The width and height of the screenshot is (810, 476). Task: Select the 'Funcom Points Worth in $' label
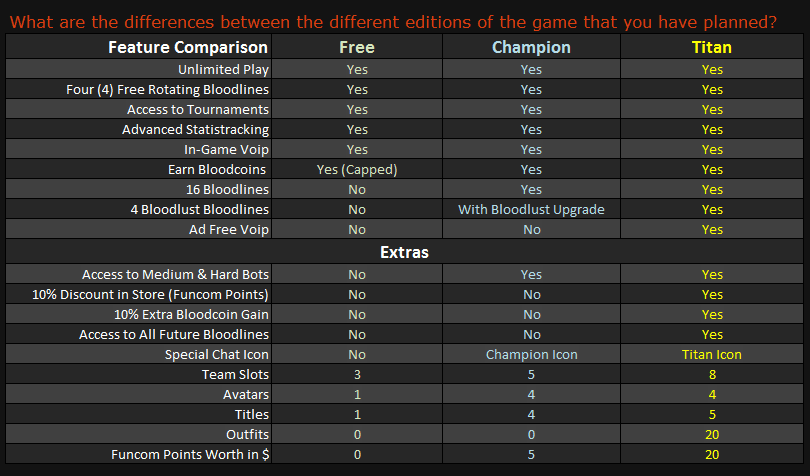pyautogui.click(x=190, y=455)
